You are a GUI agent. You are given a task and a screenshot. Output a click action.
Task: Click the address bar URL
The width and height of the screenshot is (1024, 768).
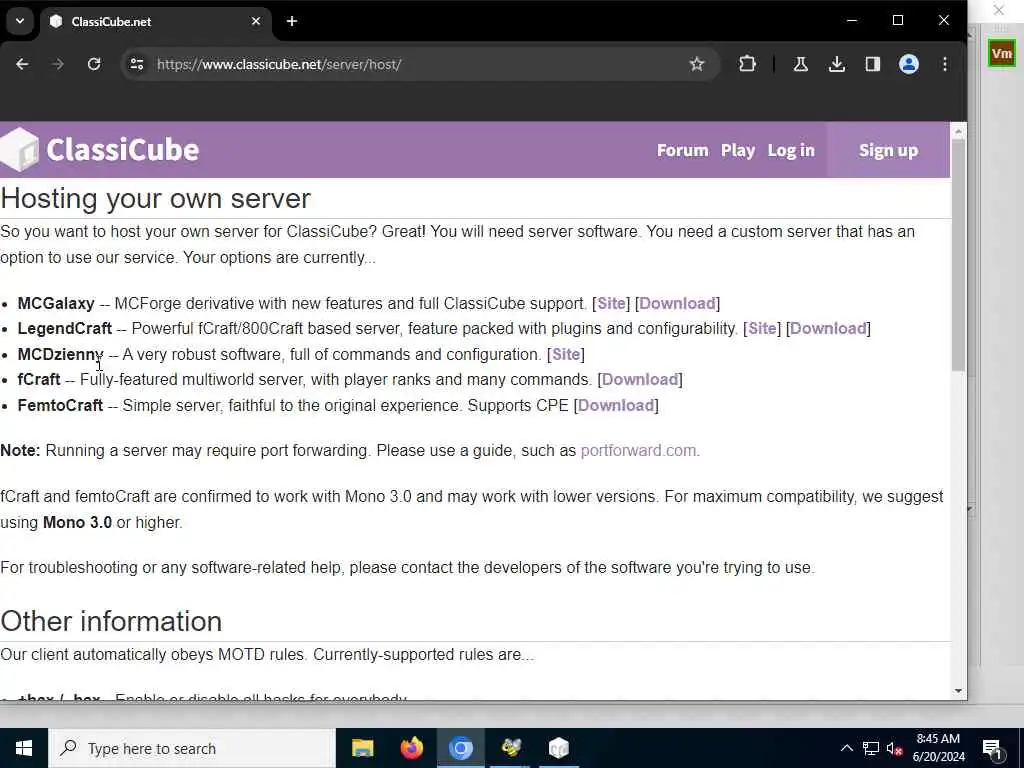pos(279,64)
